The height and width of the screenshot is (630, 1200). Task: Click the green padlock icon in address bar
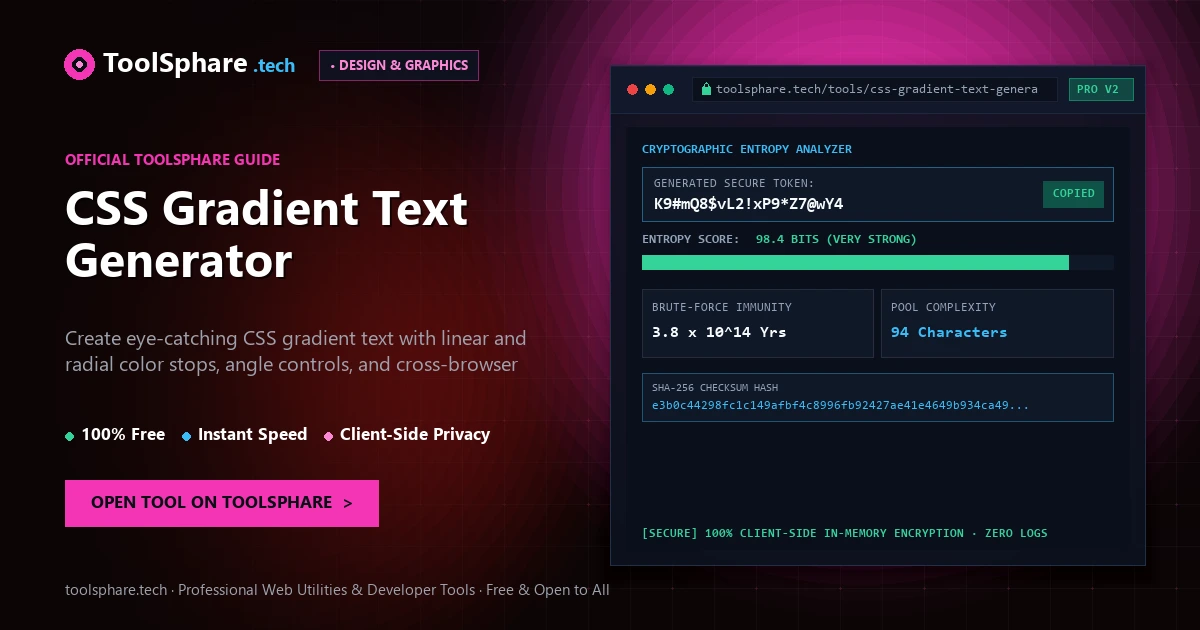[706, 89]
